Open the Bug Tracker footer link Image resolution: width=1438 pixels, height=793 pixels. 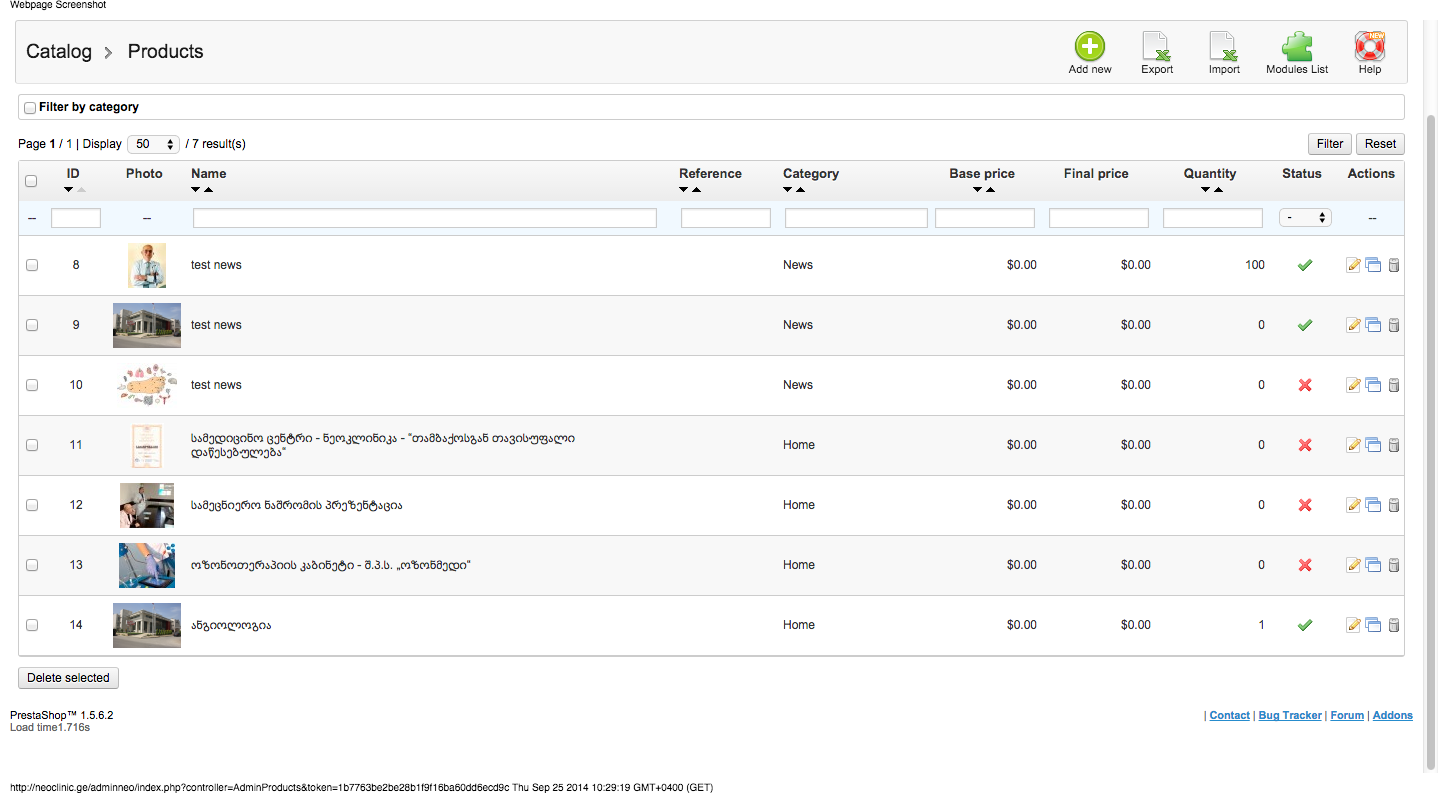pyautogui.click(x=1290, y=715)
